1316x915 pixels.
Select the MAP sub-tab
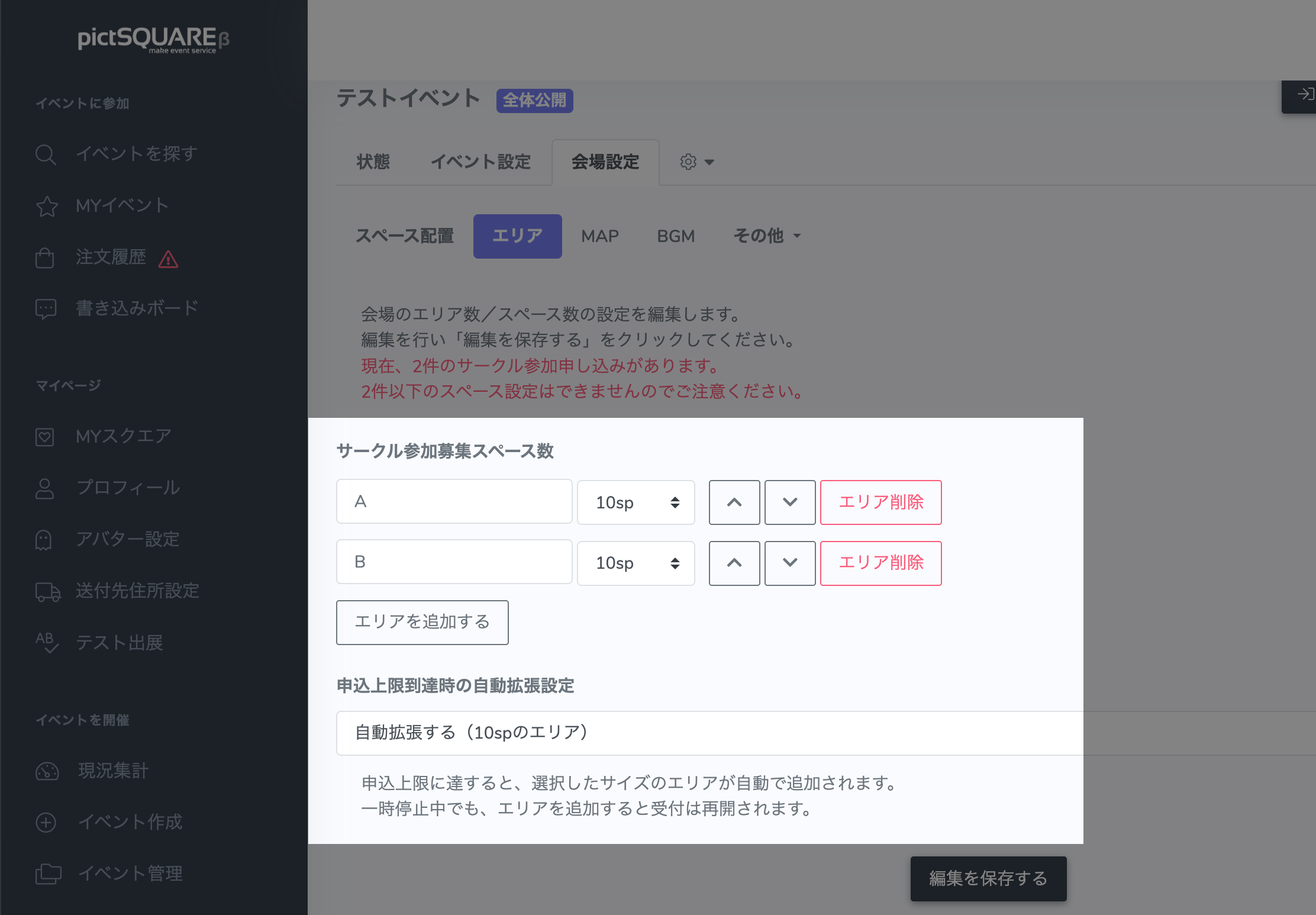pyautogui.click(x=599, y=236)
